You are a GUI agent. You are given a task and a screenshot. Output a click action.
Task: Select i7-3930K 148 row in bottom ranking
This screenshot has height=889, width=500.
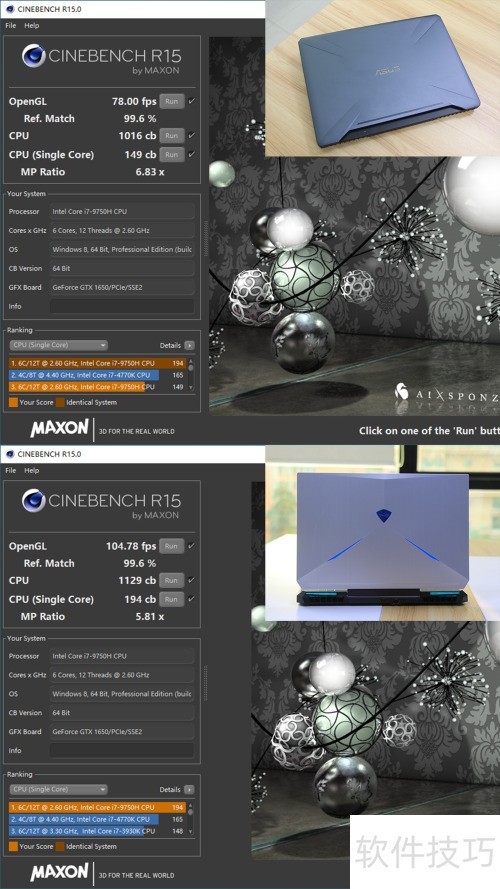point(98,831)
